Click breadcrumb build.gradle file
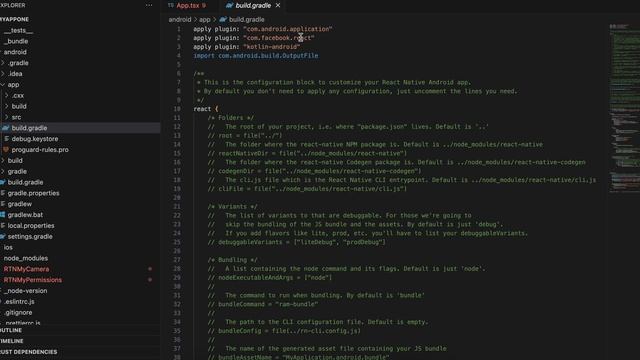Image resolution: width=640 pixels, height=360 pixels. [247, 19]
